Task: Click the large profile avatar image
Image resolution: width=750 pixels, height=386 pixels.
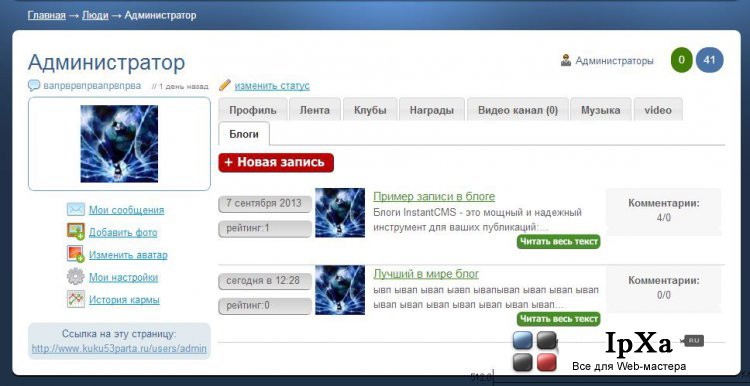Action: pyautogui.click(x=119, y=143)
